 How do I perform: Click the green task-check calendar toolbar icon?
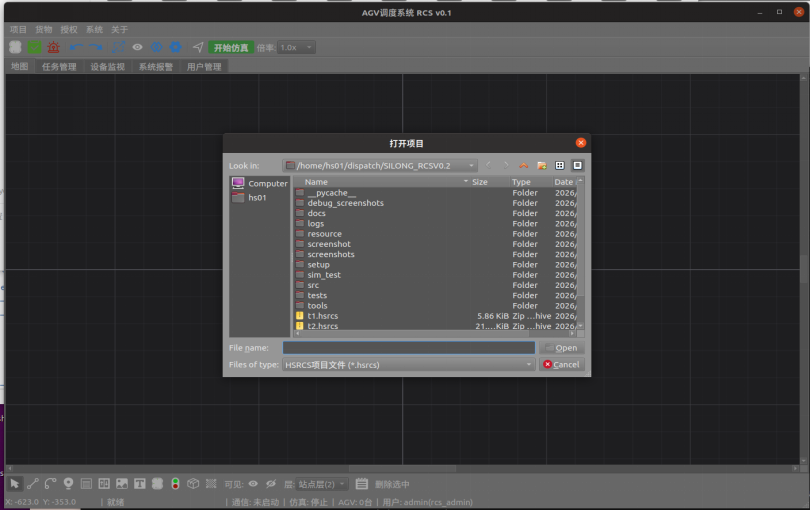(x=35, y=48)
